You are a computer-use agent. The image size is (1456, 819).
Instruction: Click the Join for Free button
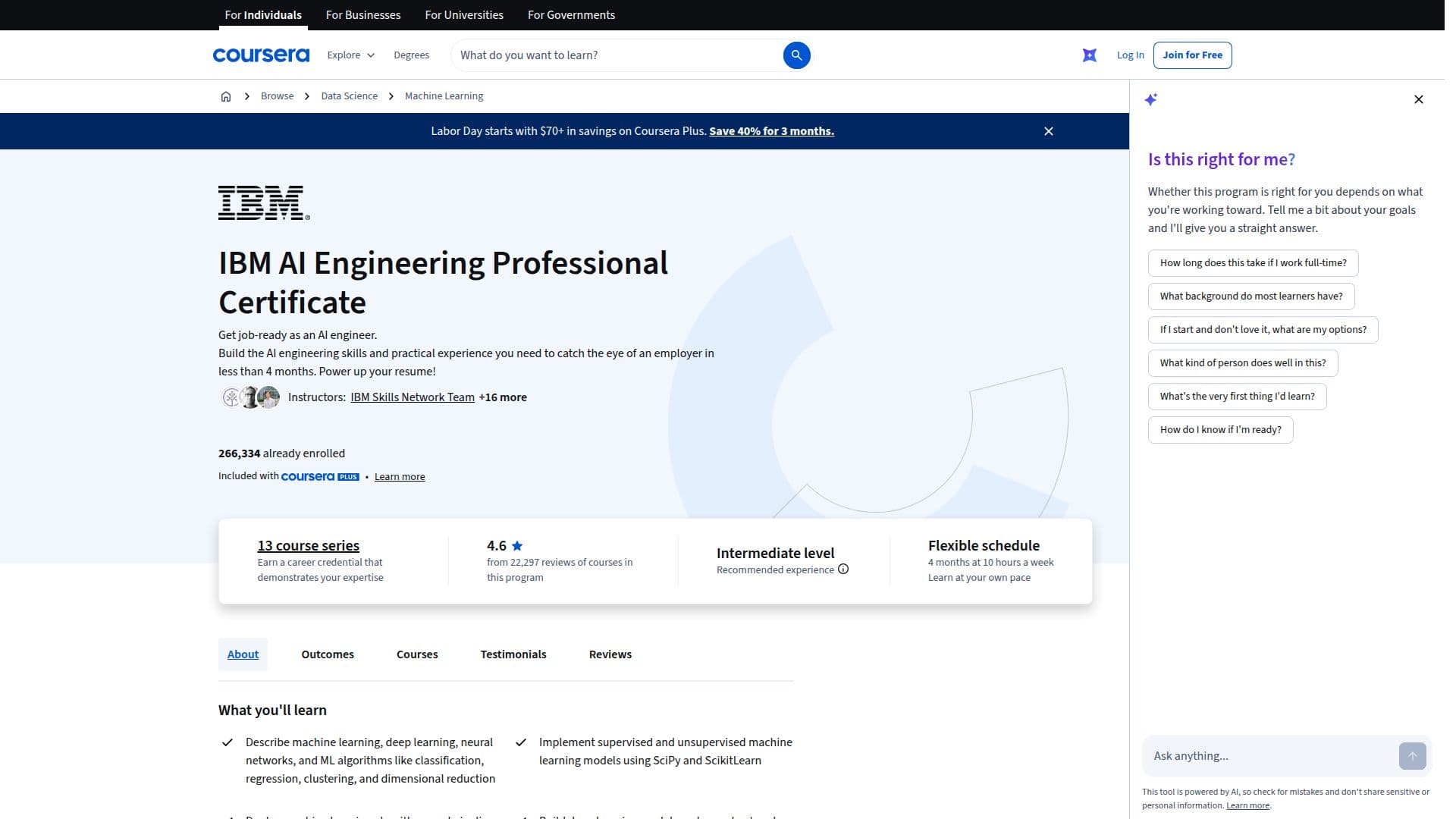tap(1192, 55)
